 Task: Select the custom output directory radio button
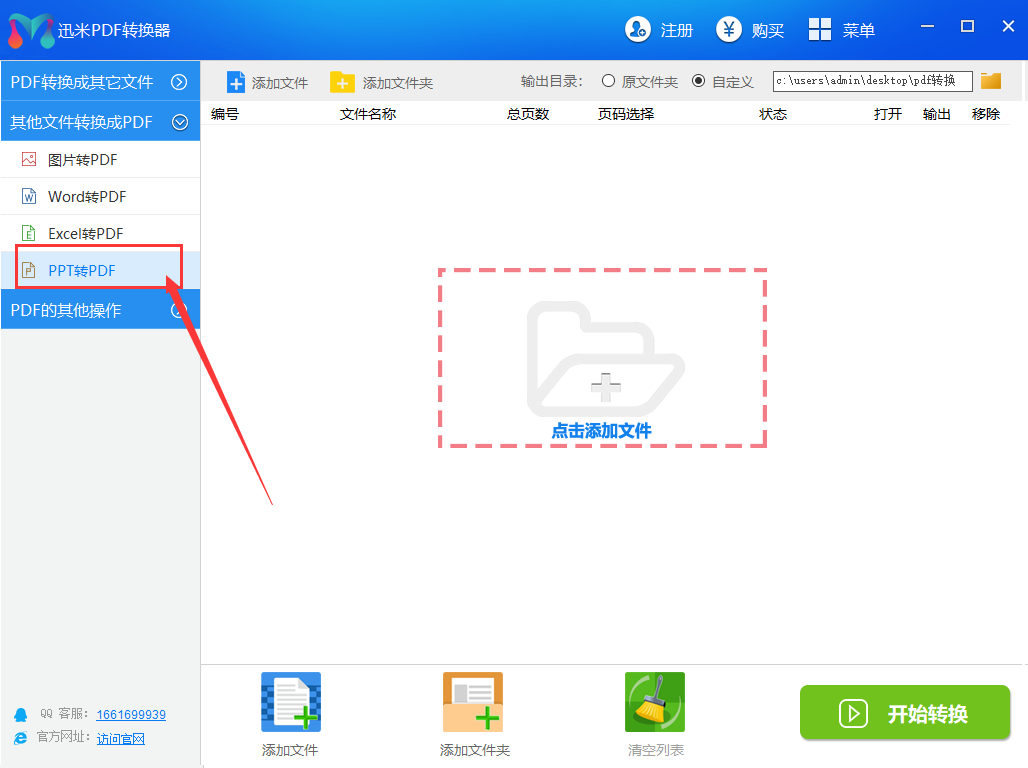click(x=698, y=81)
